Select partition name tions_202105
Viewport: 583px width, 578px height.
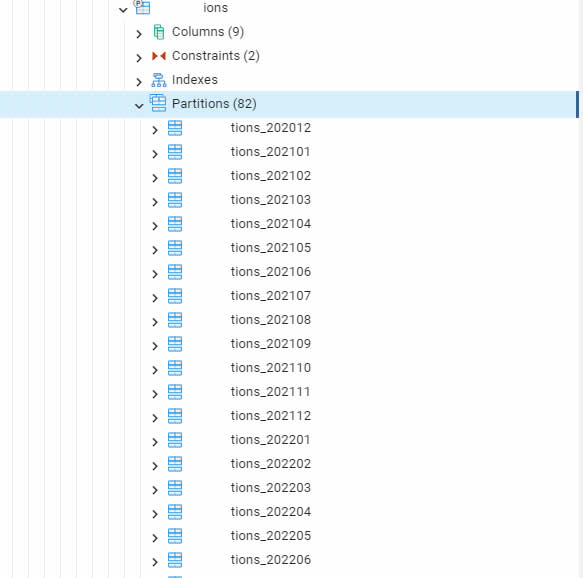click(x=271, y=248)
